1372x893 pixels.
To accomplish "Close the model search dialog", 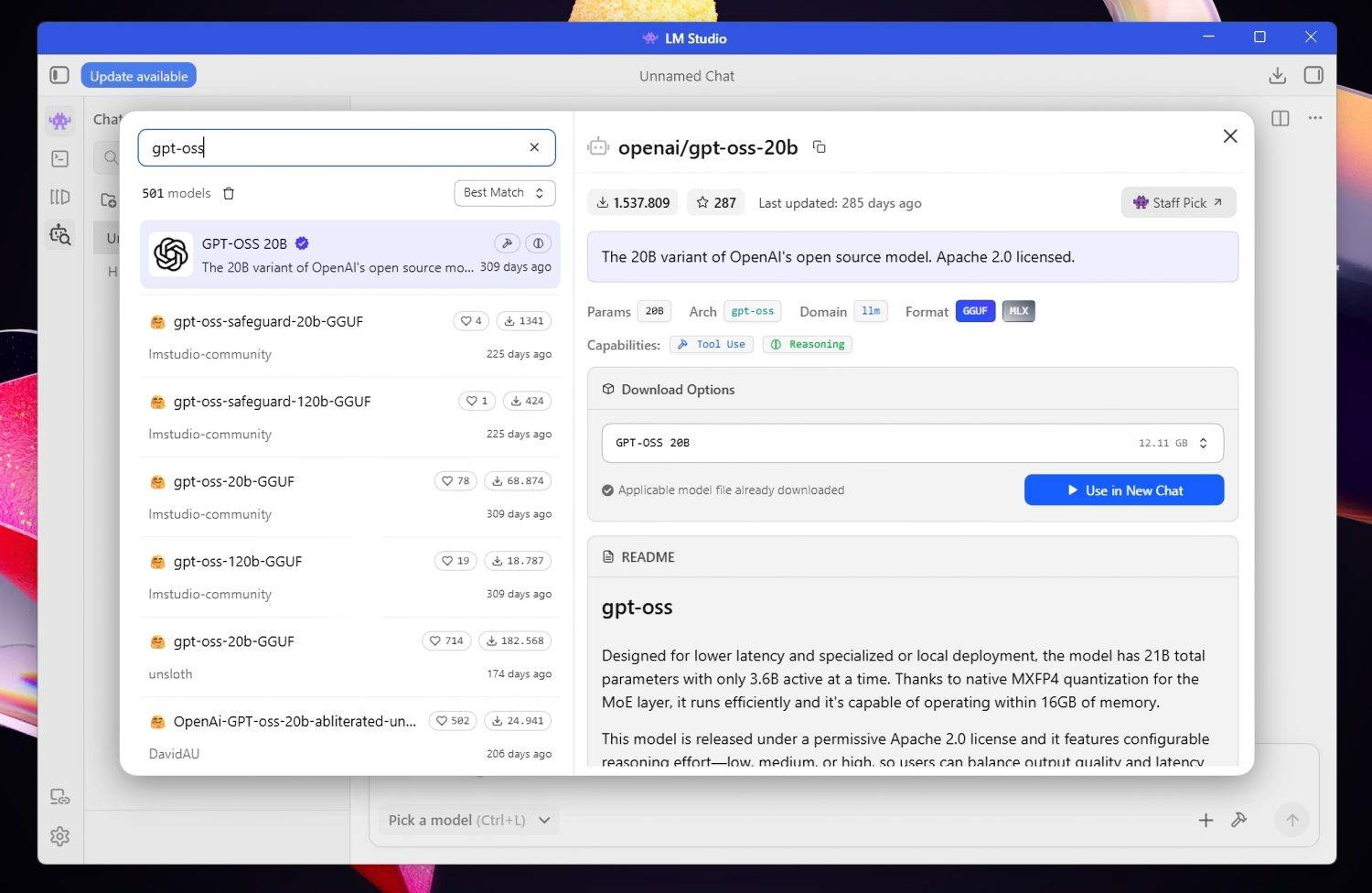I will pyautogui.click(x=1230, y=136).
